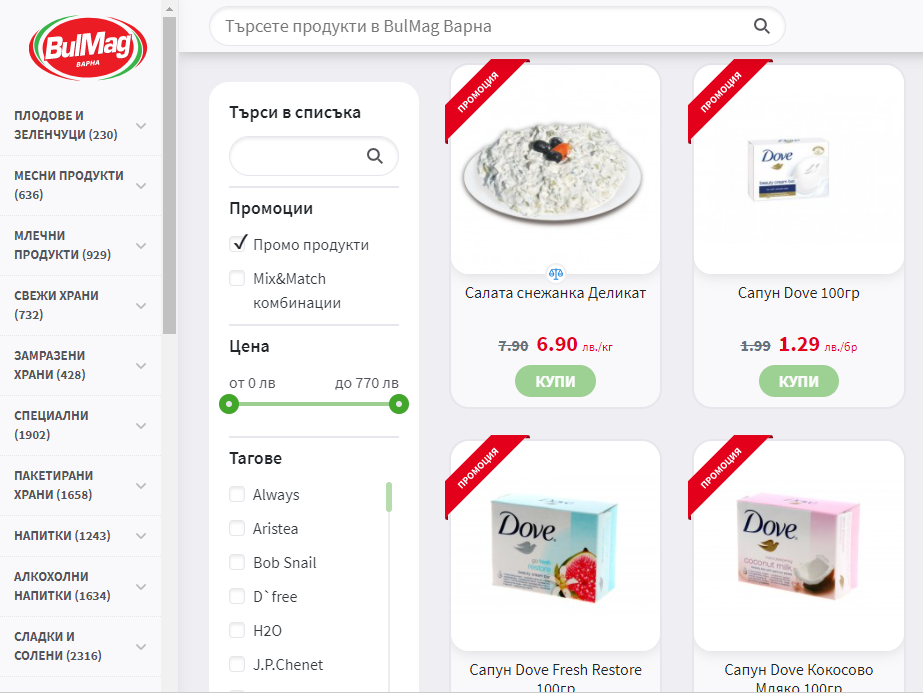This screenshot has height=695, width=923.
Task: Check the Bob Snail tag filter
Action: point(237,563)
